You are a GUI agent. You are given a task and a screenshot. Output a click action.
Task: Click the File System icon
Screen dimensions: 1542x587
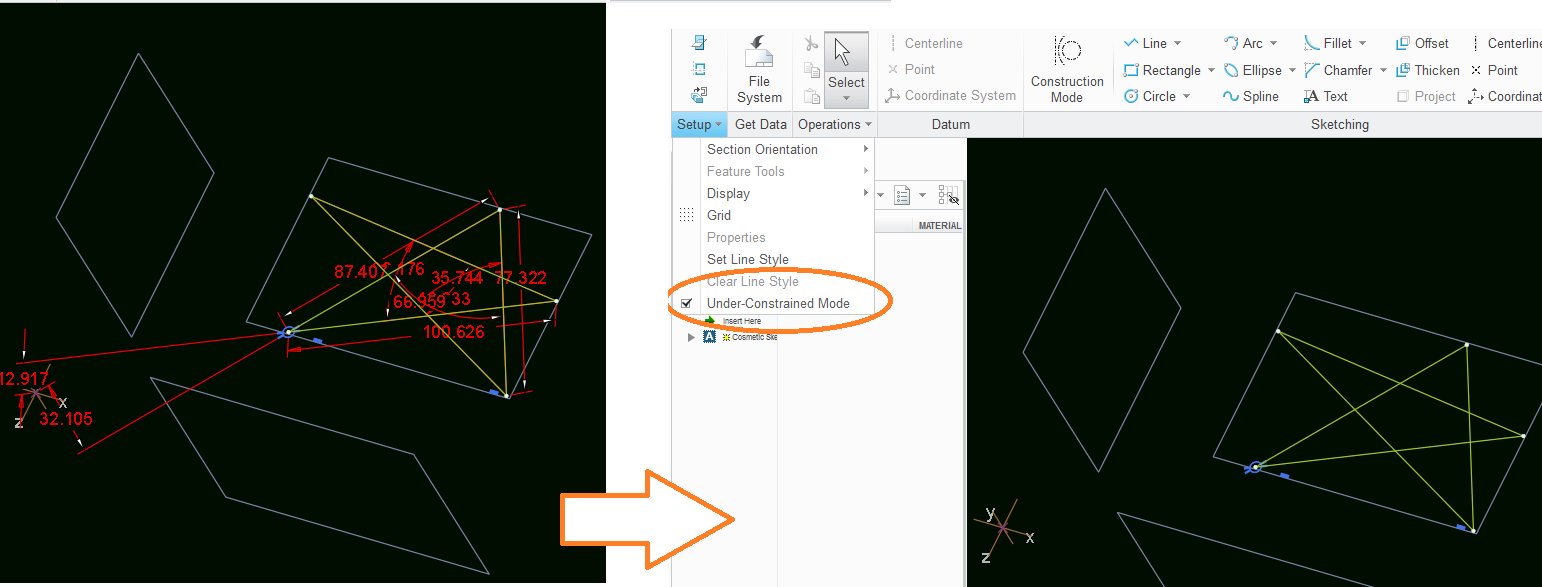tap(759, 52)
